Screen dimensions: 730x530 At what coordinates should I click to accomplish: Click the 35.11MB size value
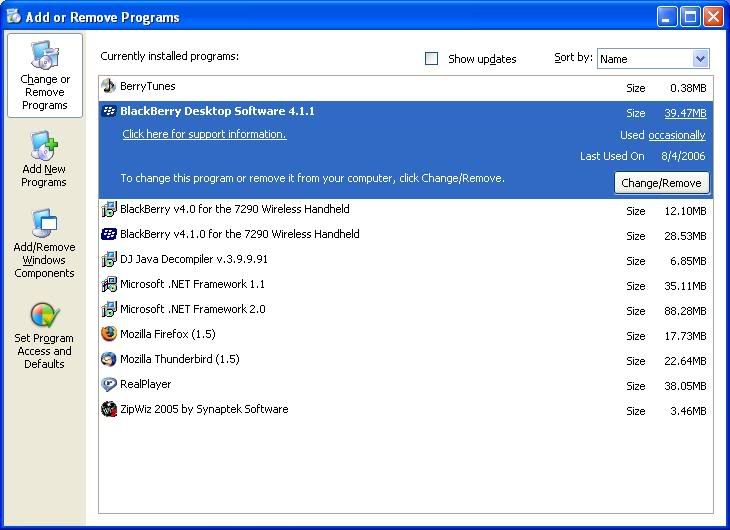click(685, 286)
